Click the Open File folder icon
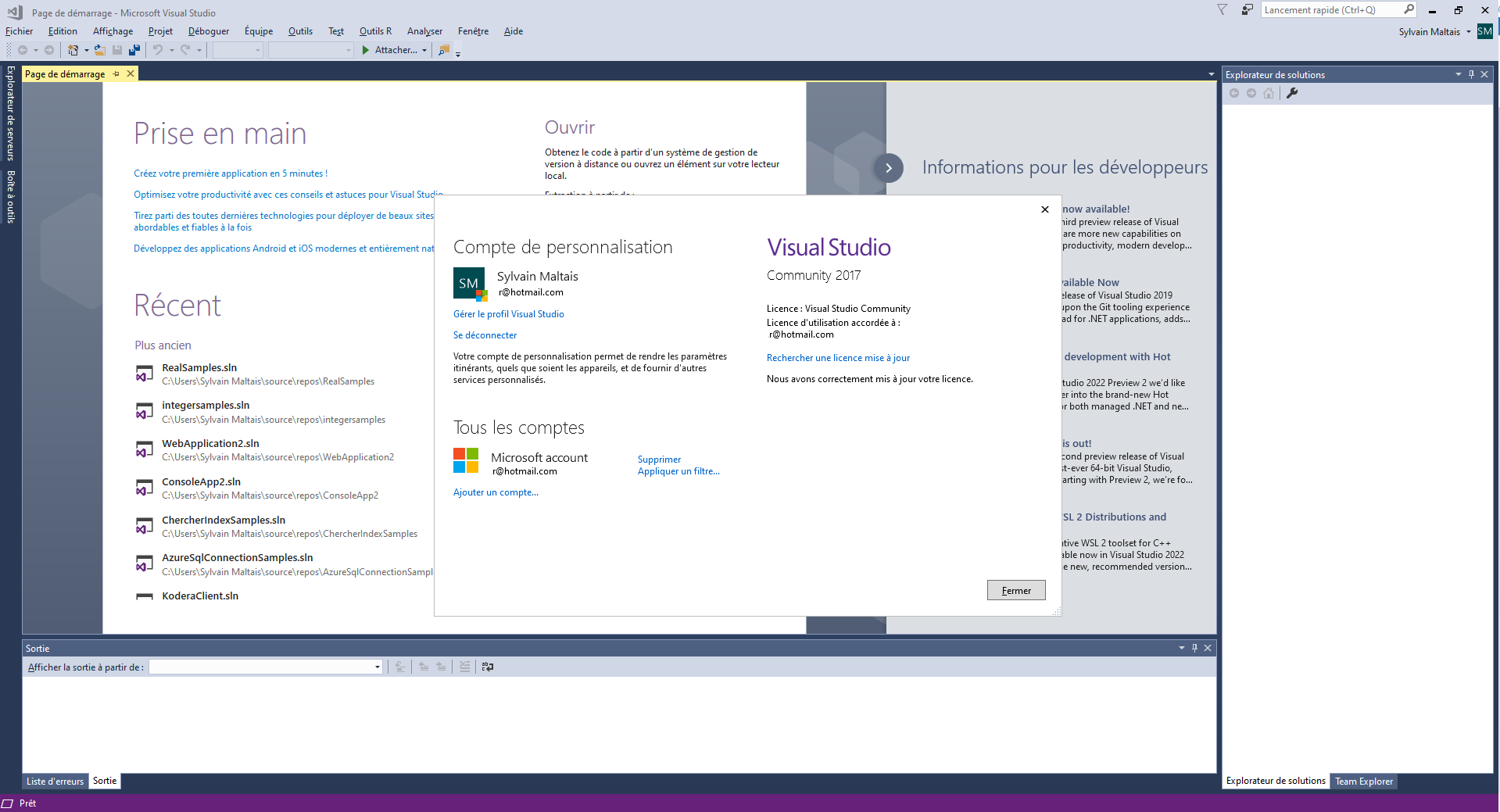 click(x=100, y=50)
